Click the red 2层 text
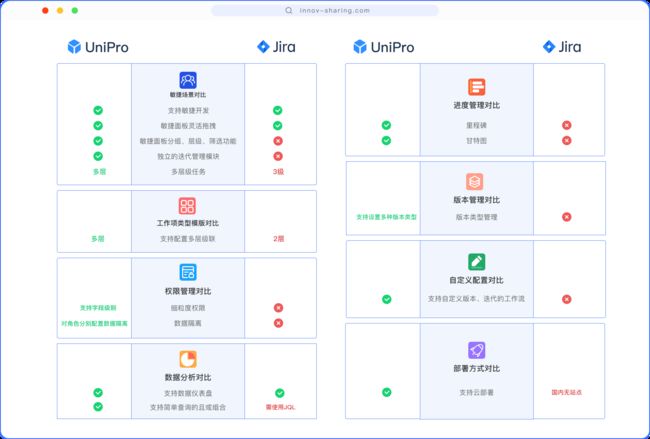 [279, 239]
